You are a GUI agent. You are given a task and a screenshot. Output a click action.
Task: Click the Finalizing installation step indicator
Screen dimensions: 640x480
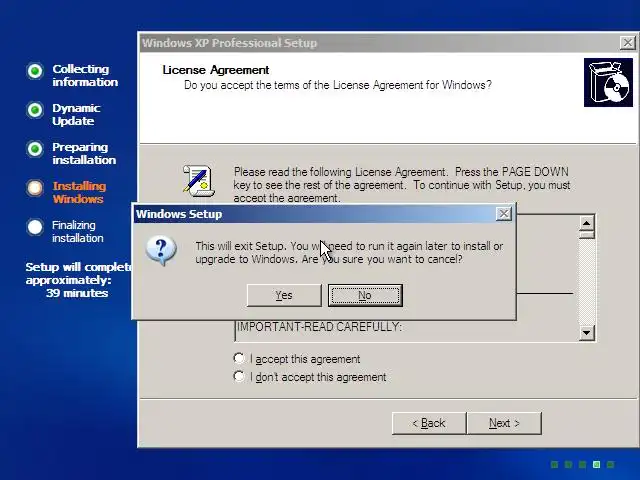pos(35,227)
